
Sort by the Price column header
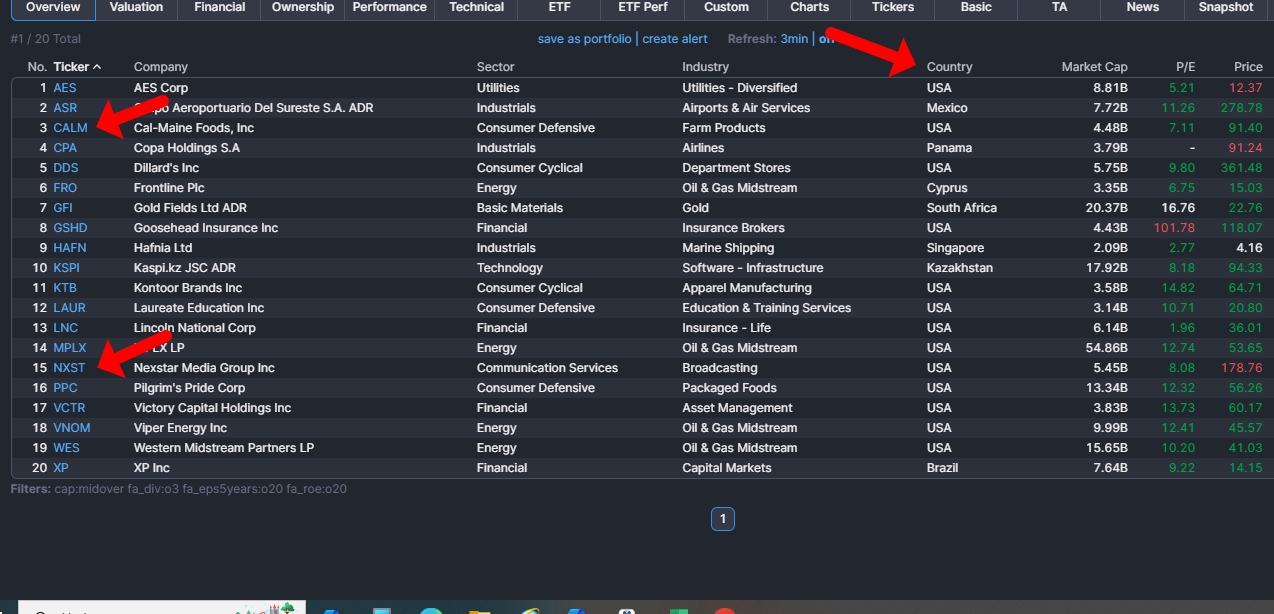pyautogui.click(x=1248, y=67)
